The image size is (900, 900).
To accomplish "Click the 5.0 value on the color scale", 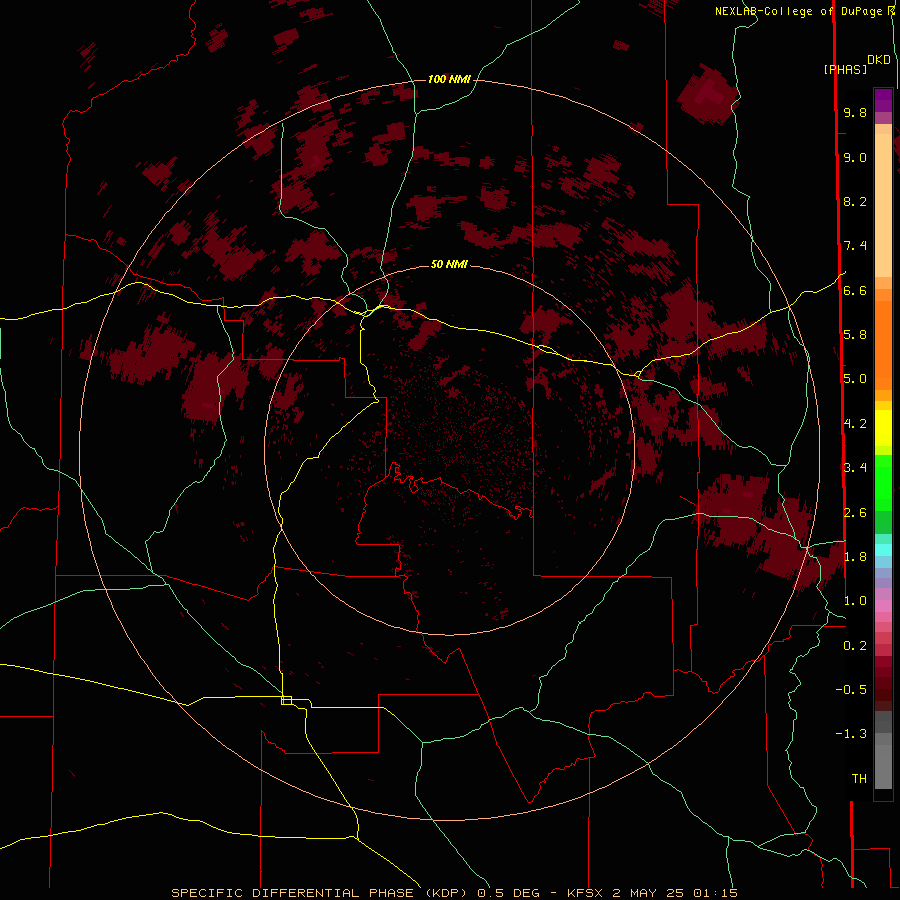I will tap(855, 379).
